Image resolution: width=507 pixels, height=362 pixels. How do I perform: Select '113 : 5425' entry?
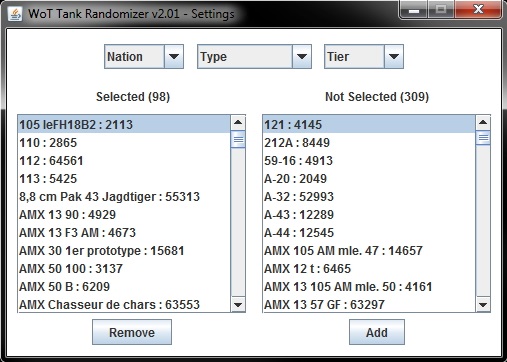[x=124, y=179]
